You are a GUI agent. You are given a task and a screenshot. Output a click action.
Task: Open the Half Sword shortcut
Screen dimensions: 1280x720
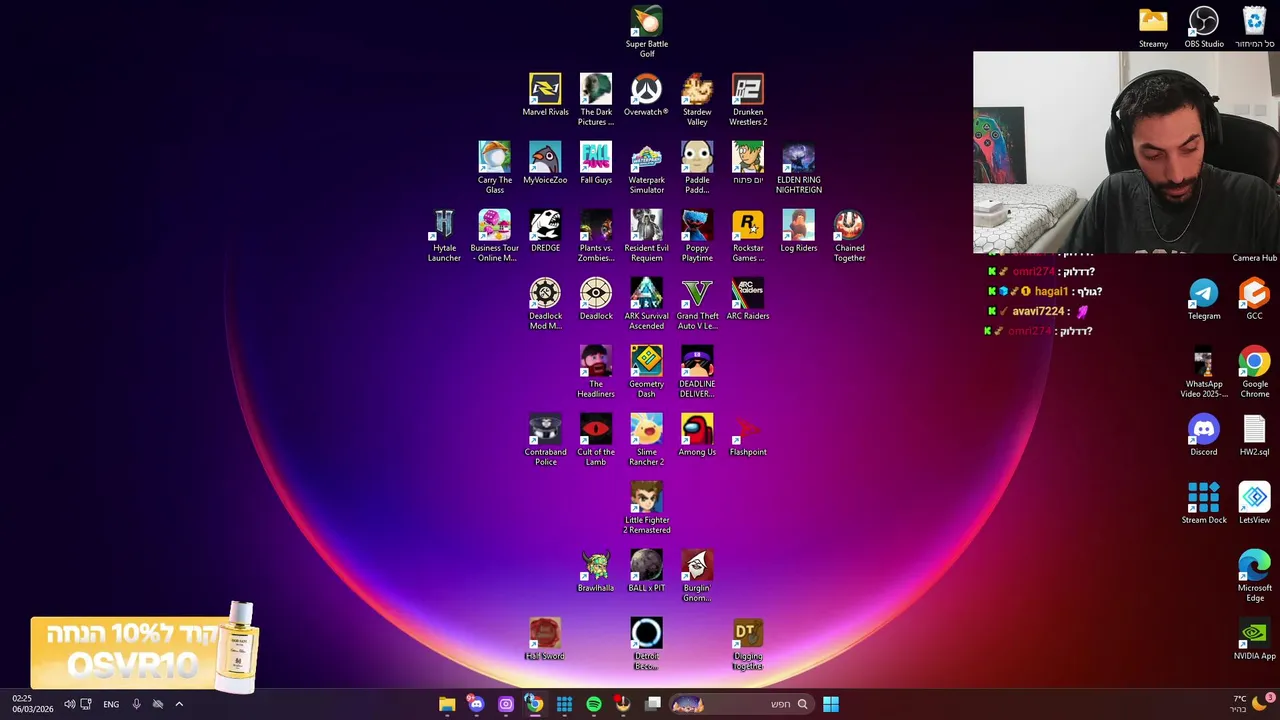pos(545,639)
